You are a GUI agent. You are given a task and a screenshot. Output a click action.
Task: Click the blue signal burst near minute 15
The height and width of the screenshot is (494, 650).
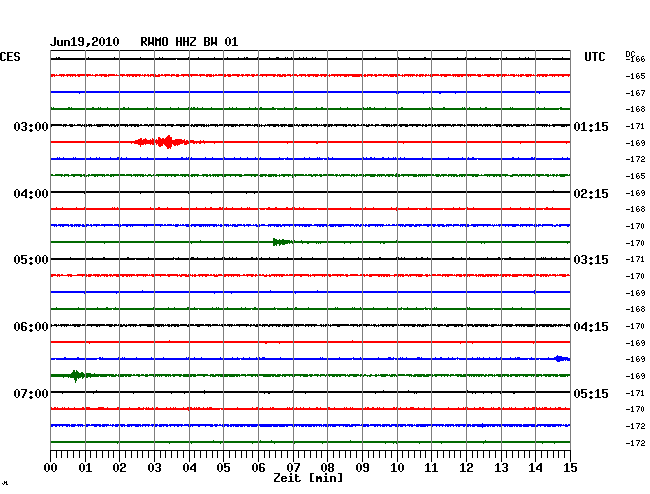pos(562,358)
